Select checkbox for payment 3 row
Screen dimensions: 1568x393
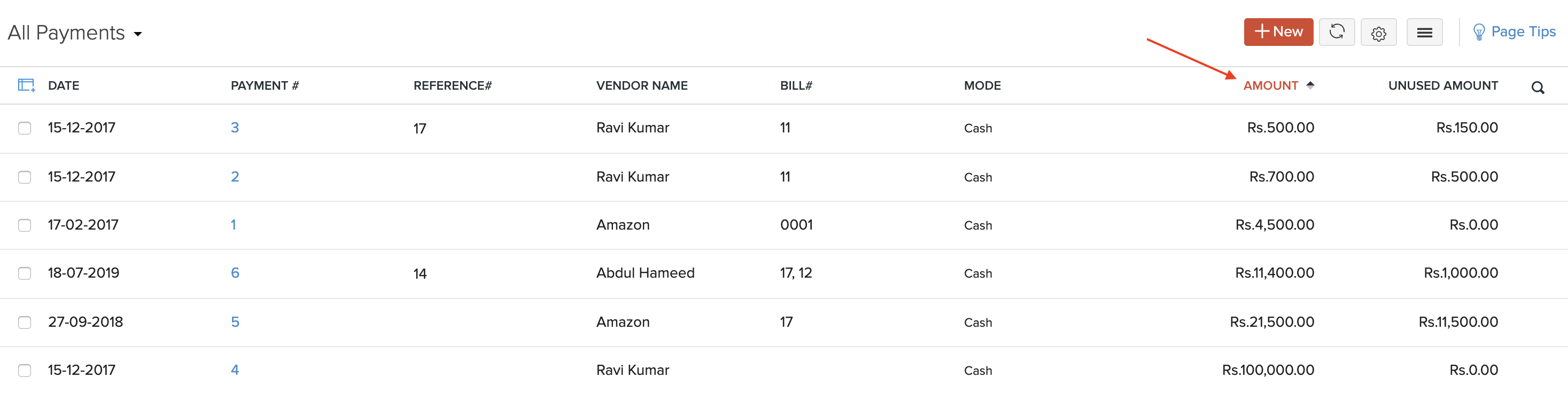[x=25, y=128]
